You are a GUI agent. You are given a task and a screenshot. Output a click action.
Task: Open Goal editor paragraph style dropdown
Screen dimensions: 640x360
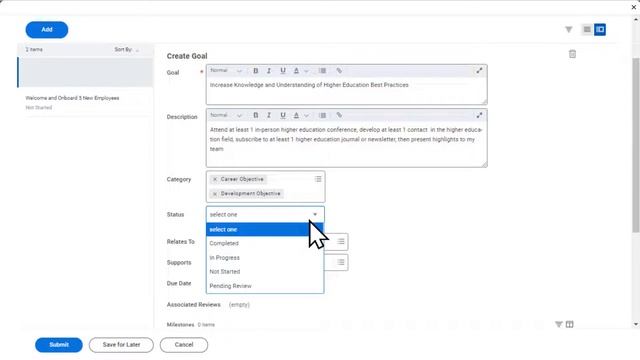(x=226, y=71)
